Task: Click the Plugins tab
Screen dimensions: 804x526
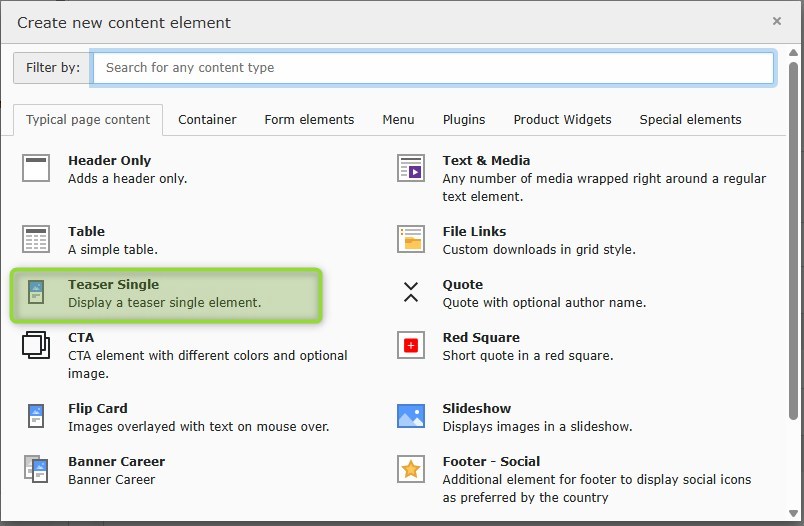Action: click(x=464, y=119)
